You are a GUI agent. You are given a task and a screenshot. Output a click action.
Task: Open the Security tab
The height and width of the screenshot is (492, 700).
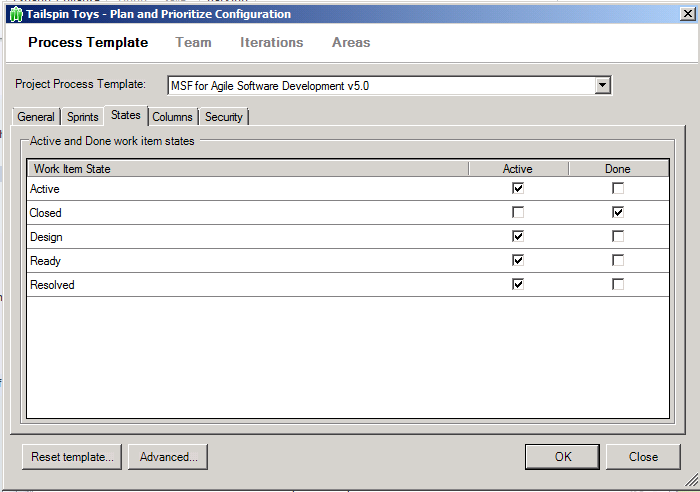tap(224, 117)
